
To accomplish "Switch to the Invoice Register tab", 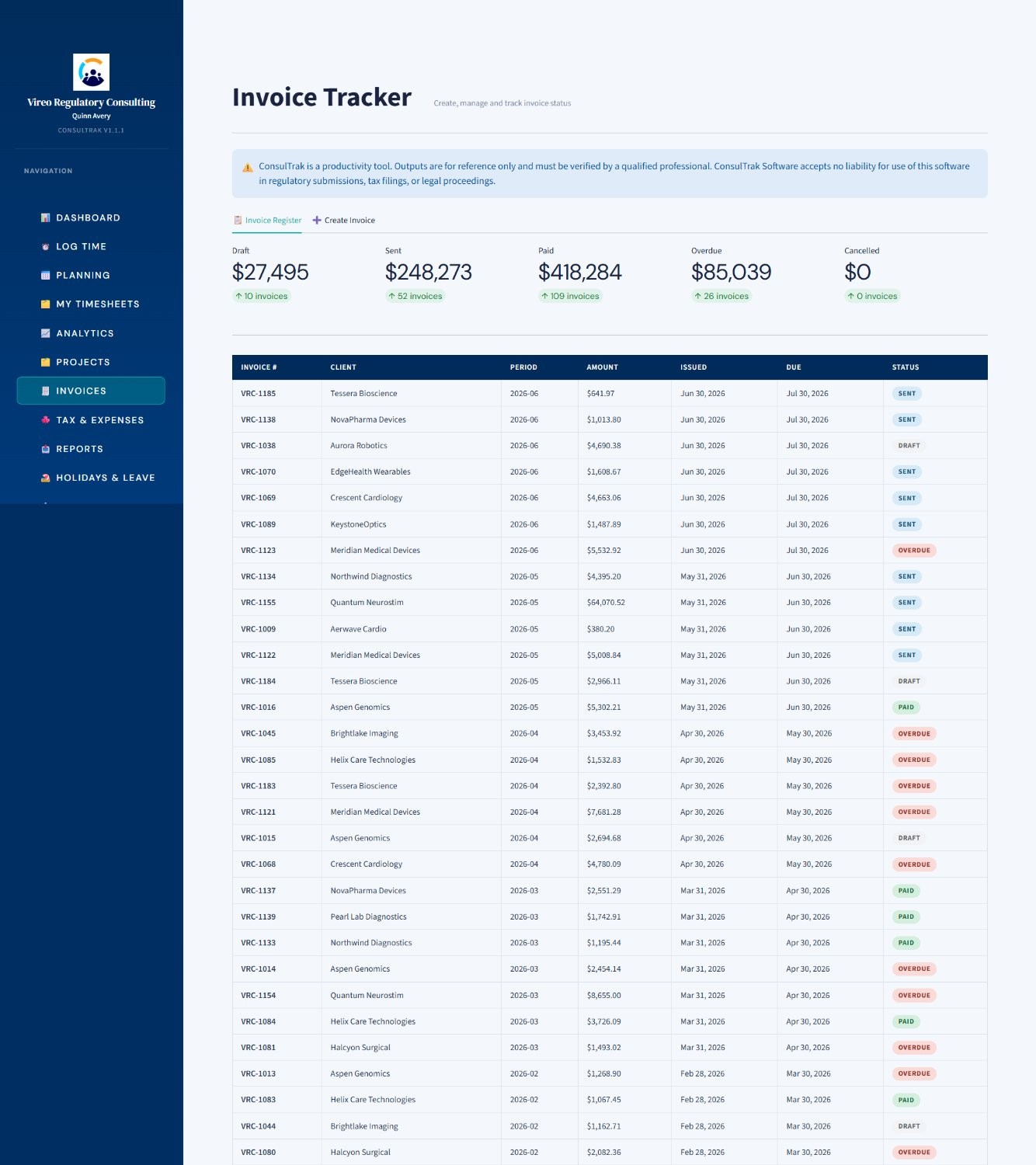I will point(267,221).
